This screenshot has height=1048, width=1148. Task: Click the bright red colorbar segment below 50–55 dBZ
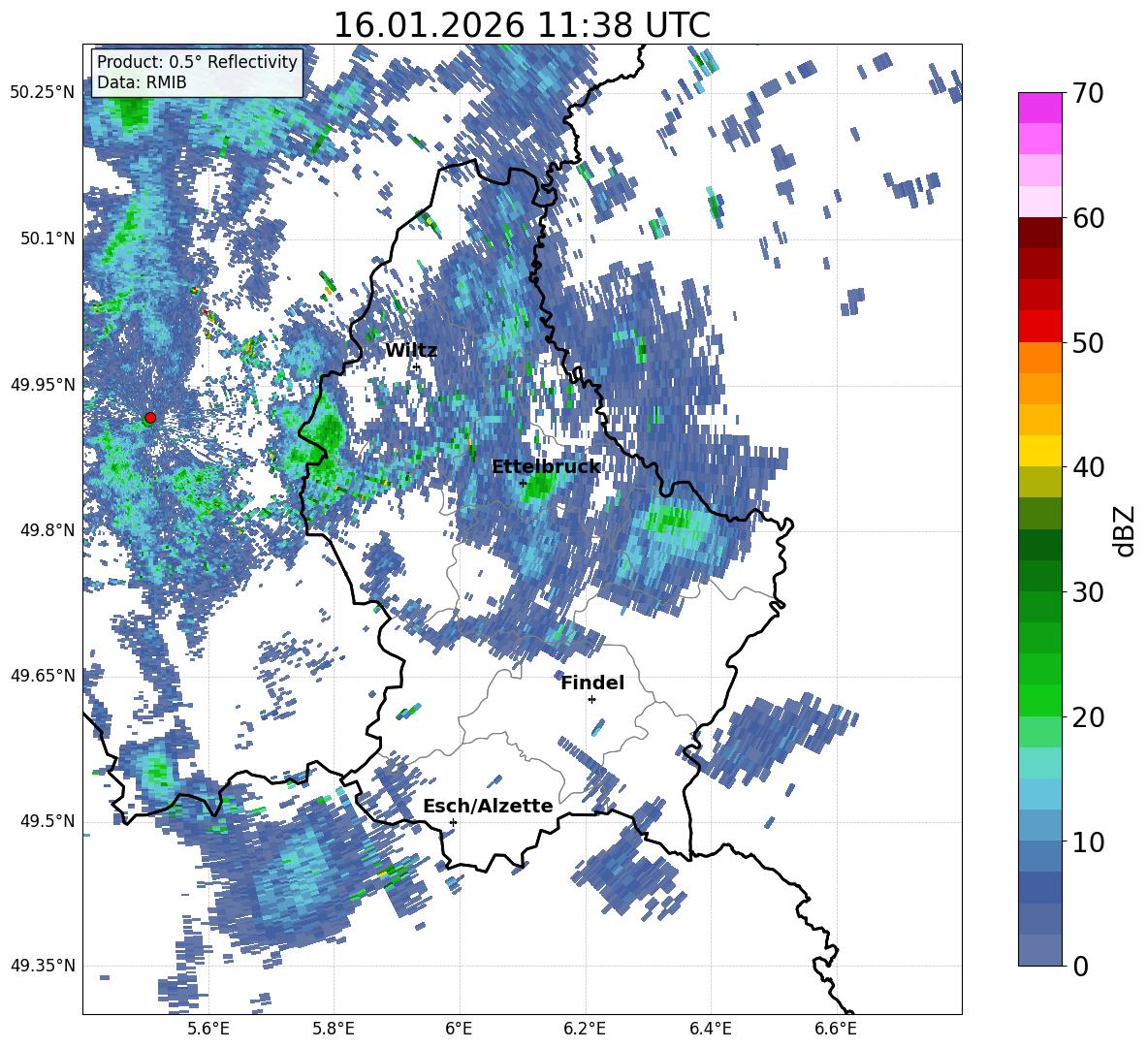1039,327
